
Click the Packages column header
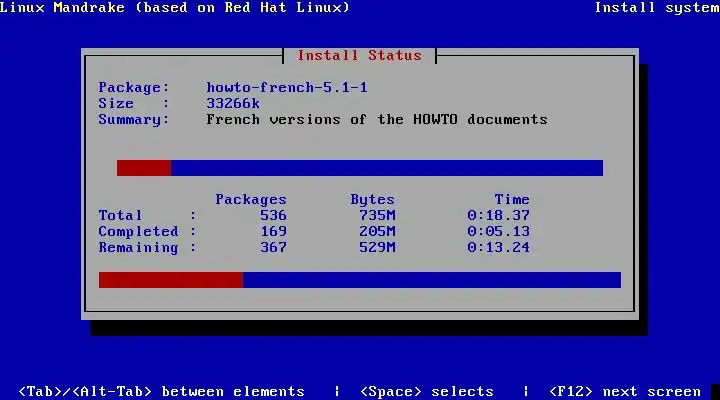tap(251, 199)
